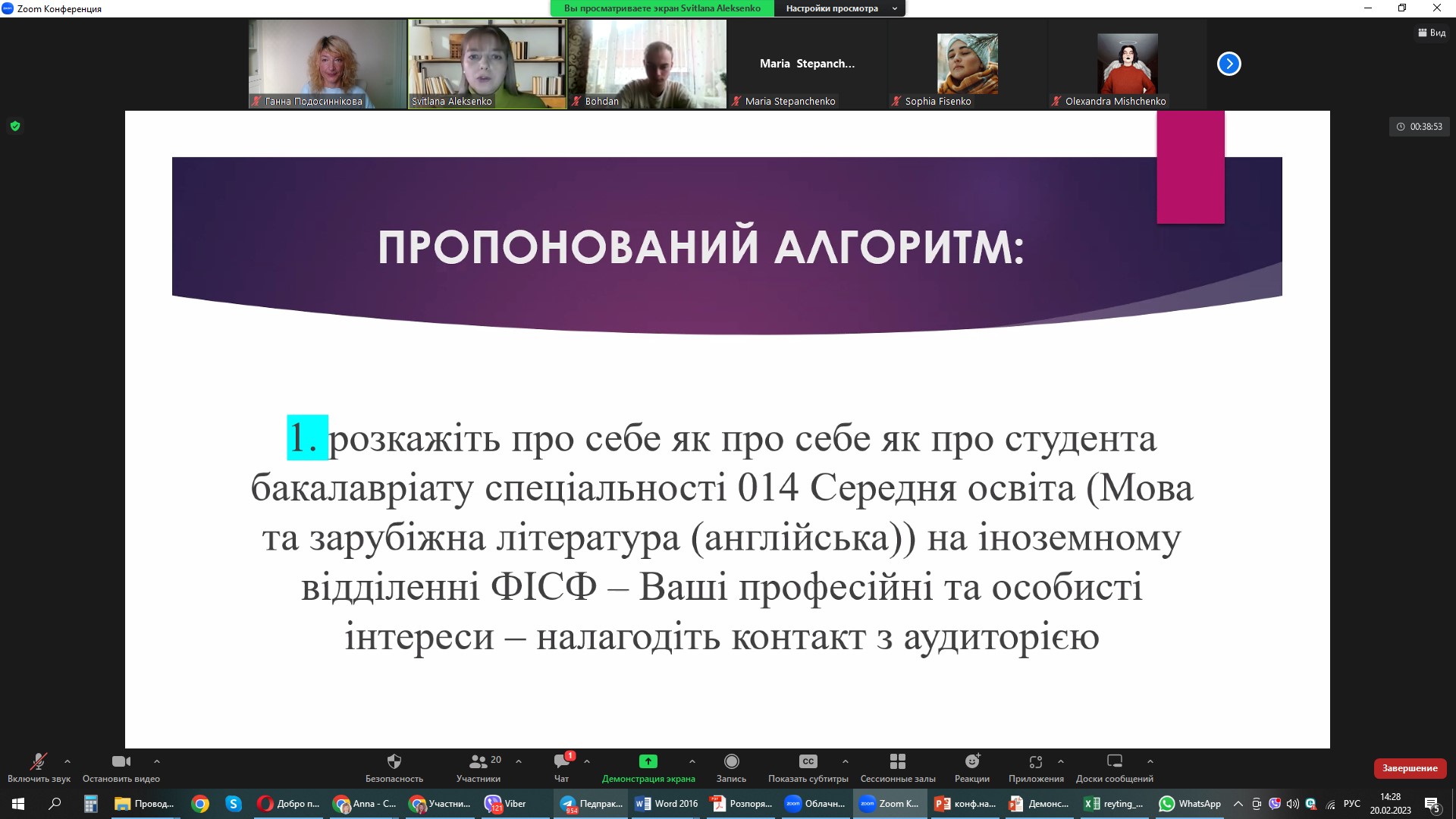Toggle recording with Запись button
Viewport: 1456px width, 819px height.
(x=731, y=761)
